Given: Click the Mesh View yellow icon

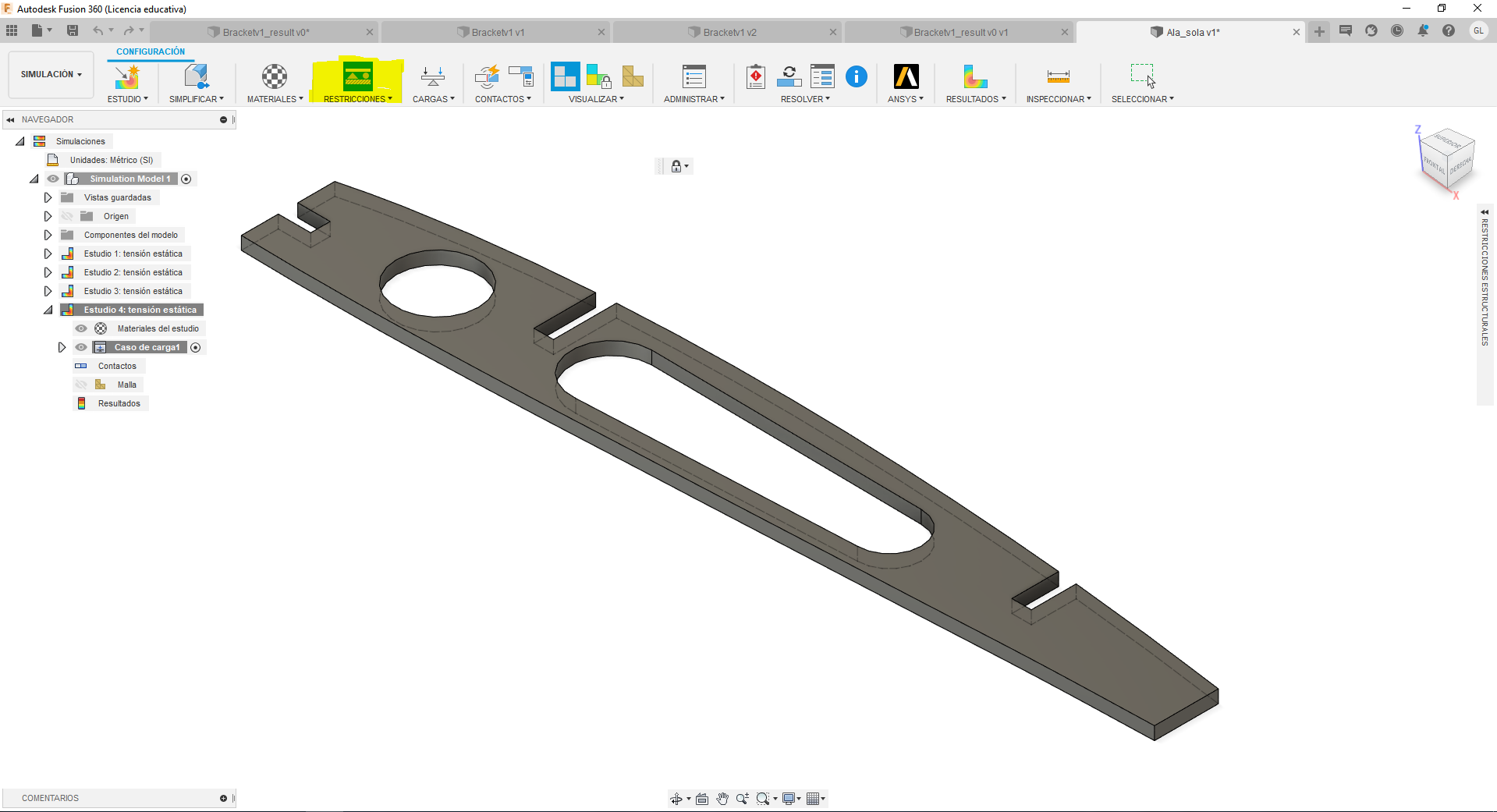Looking at the screenshot, I should pyautogui.click(x=633, y=76).
